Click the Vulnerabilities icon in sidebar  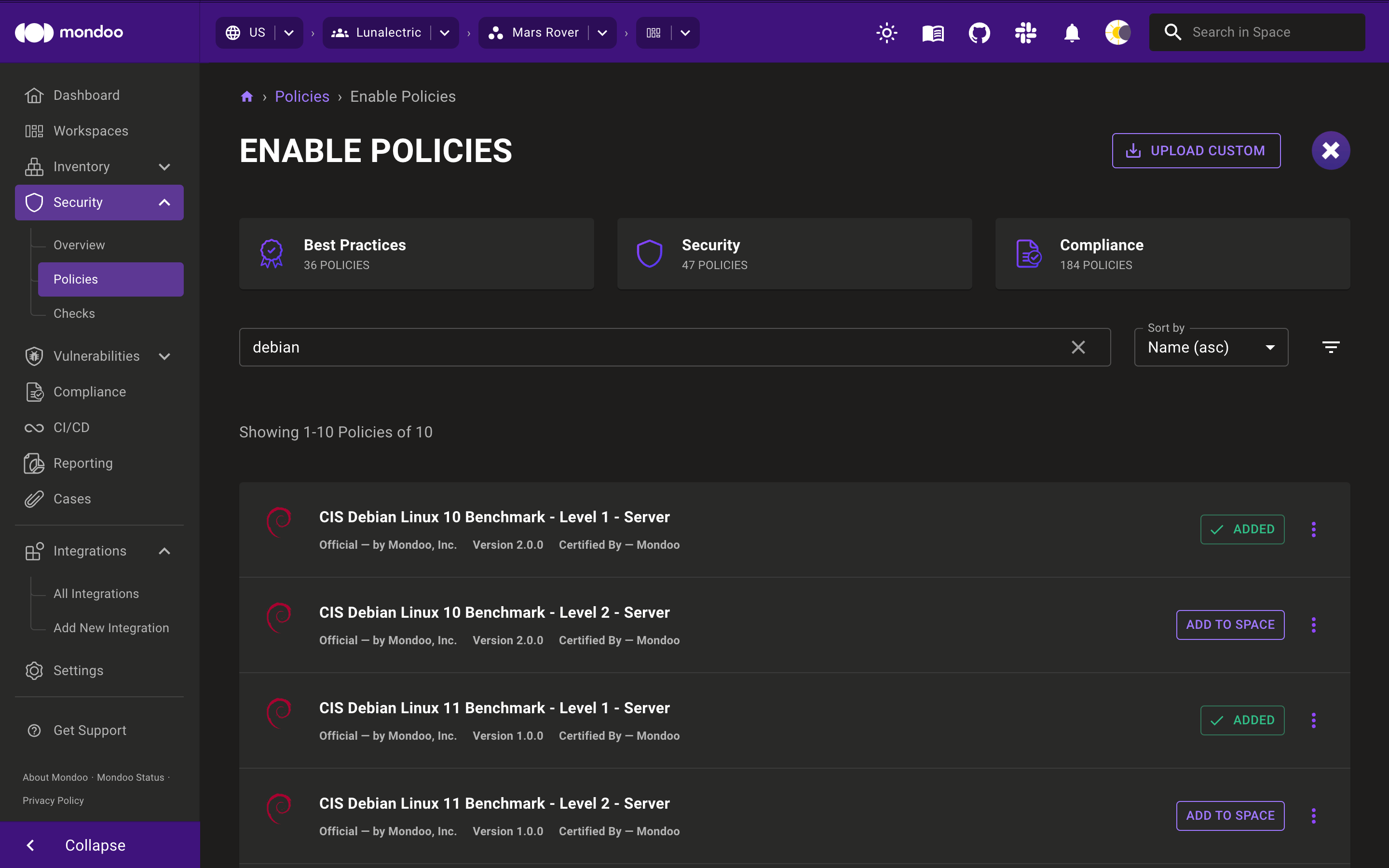pos(33,356)
